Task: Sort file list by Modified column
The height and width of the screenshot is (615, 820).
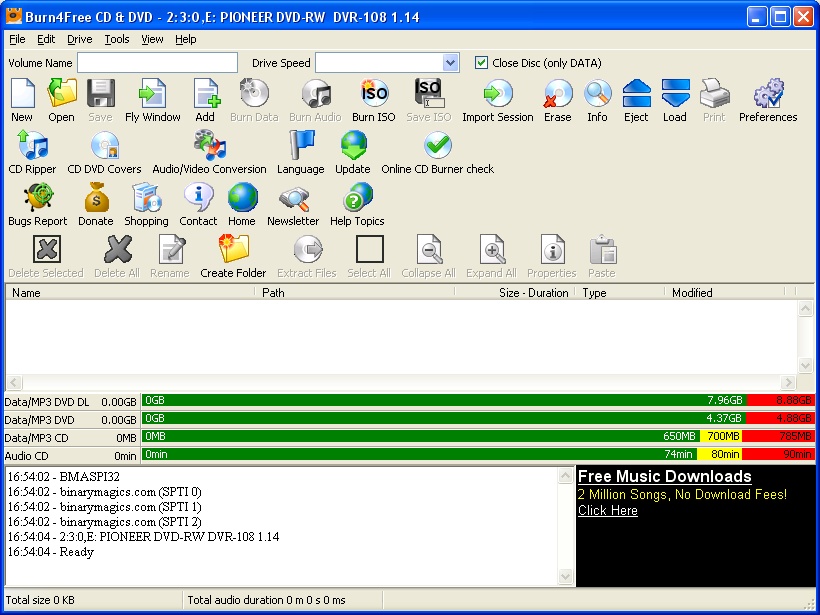Action: (725, 293)
